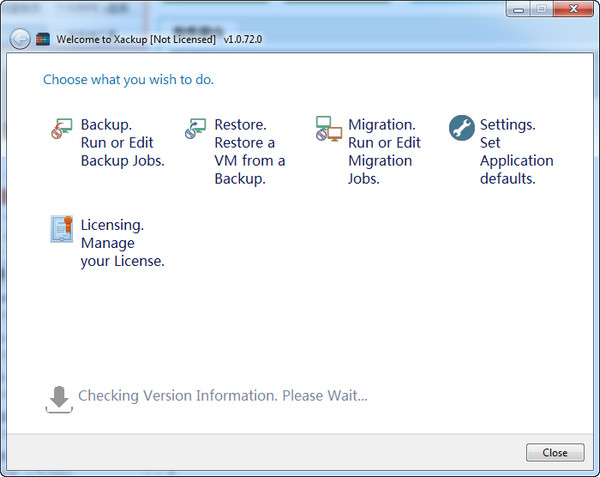Maximize the Xackup window
Image resolution: width=600 pixels, height=477 pixels.
tap(541, 9)
